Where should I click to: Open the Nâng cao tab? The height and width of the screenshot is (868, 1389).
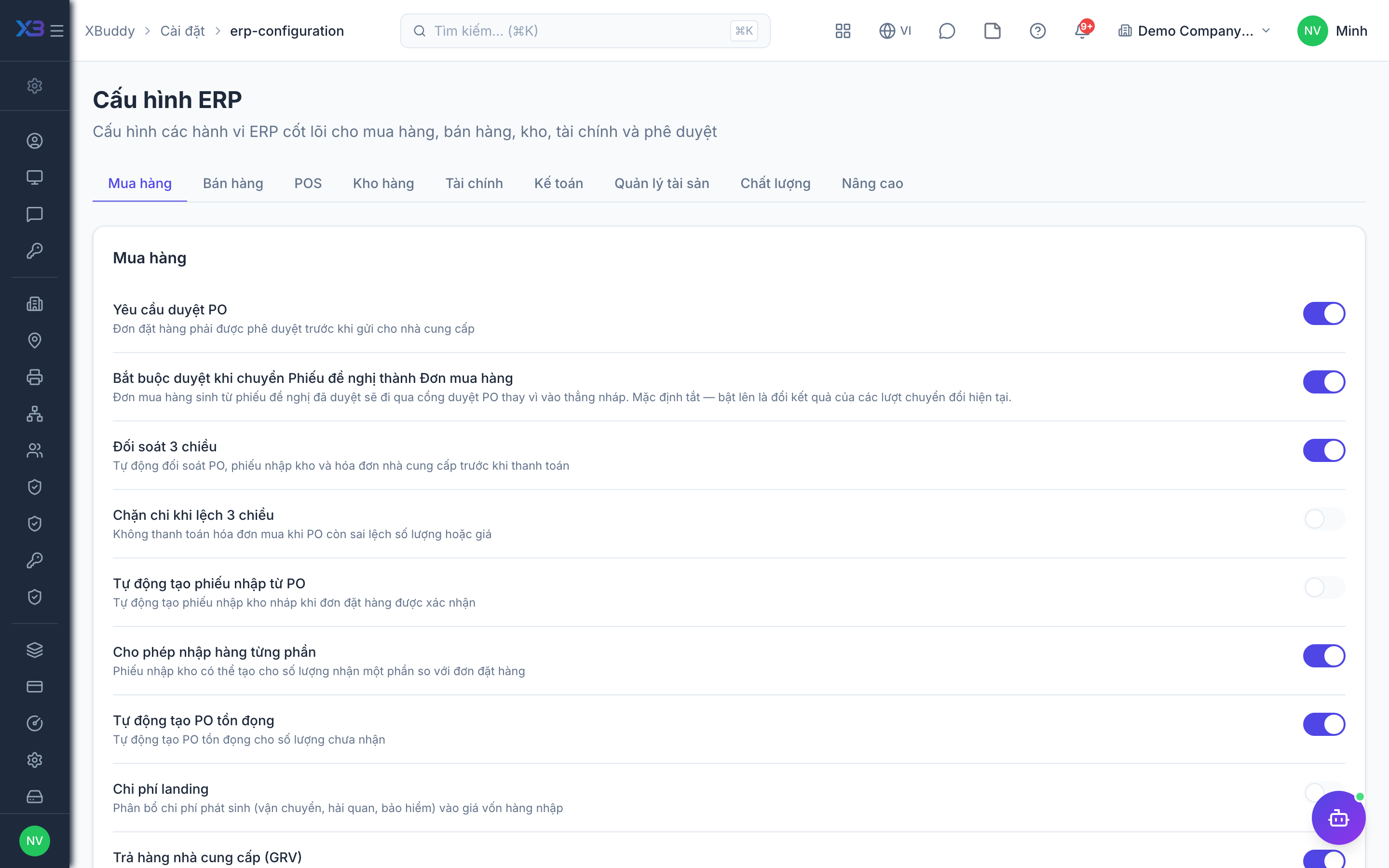tap(872, 184)
